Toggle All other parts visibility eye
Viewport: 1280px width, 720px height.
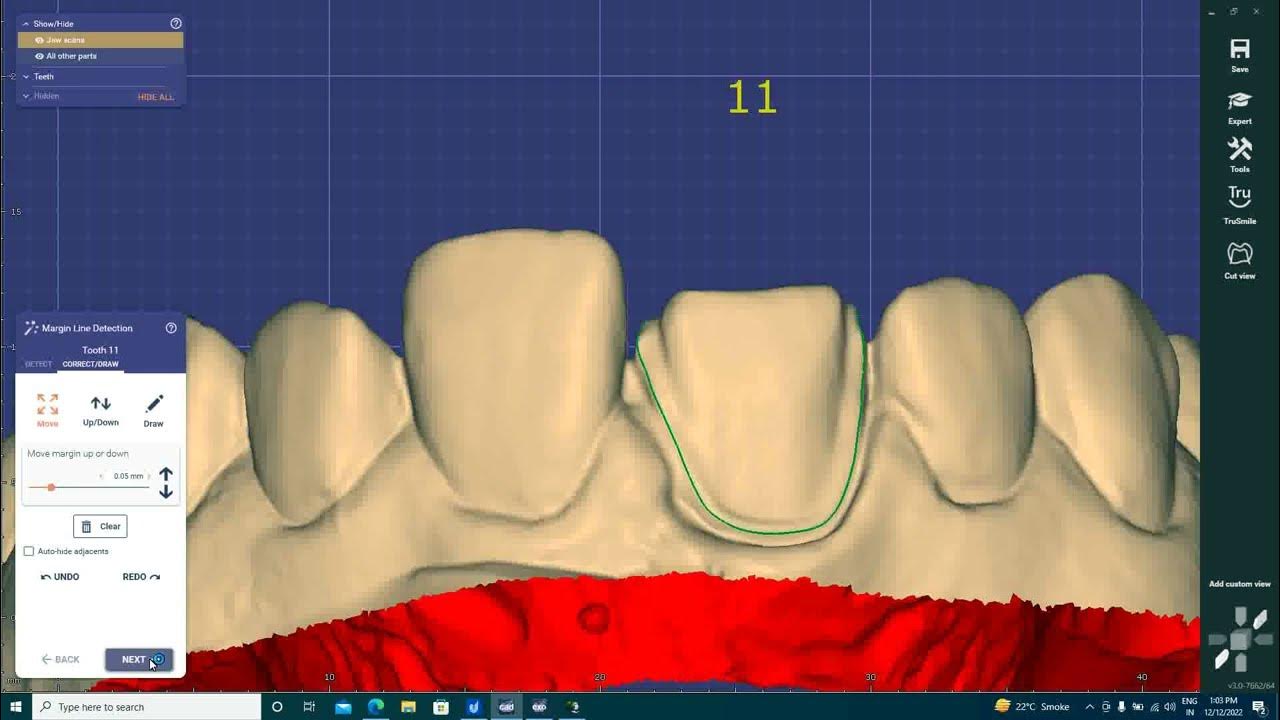click(39, 56)
